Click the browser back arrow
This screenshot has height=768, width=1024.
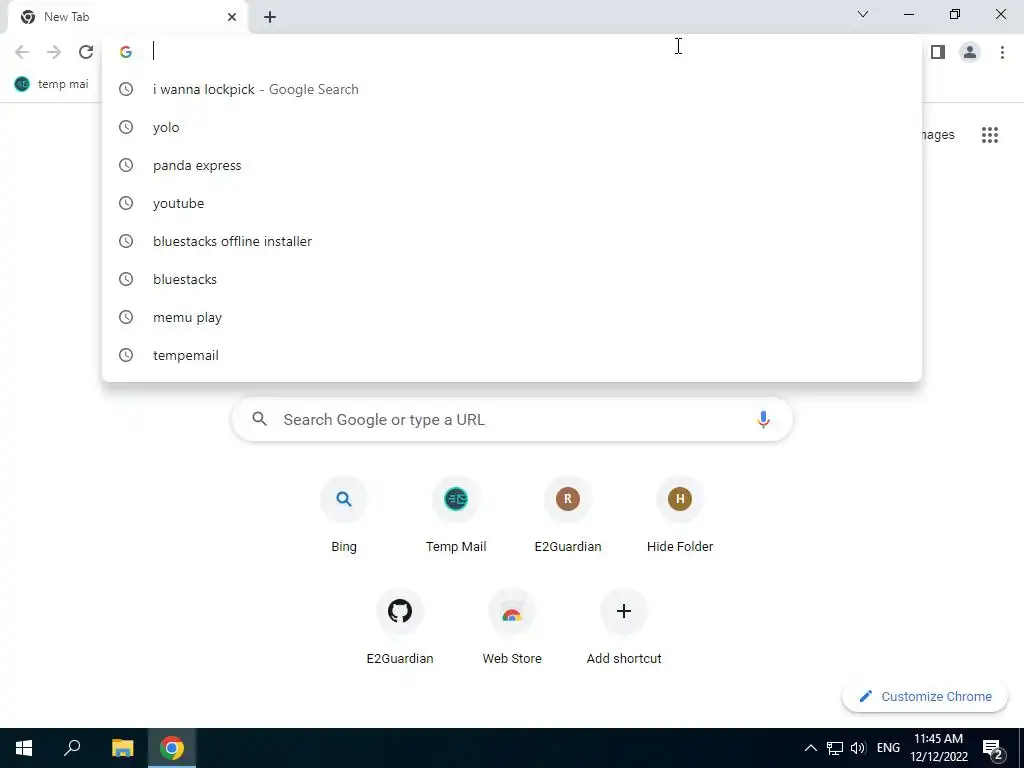coord(22,52)
